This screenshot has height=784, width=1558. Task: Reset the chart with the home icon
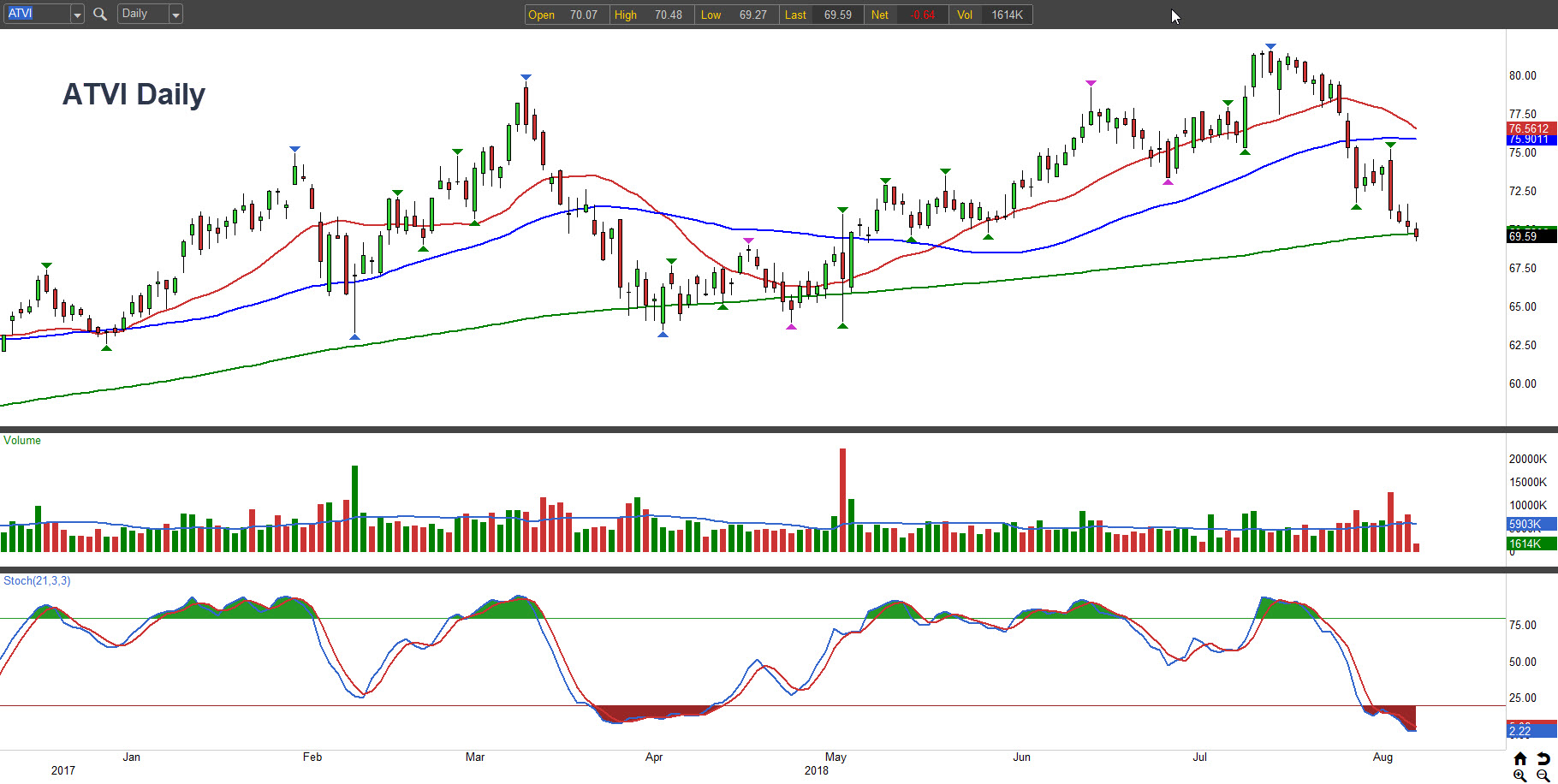click(1520, 758)
